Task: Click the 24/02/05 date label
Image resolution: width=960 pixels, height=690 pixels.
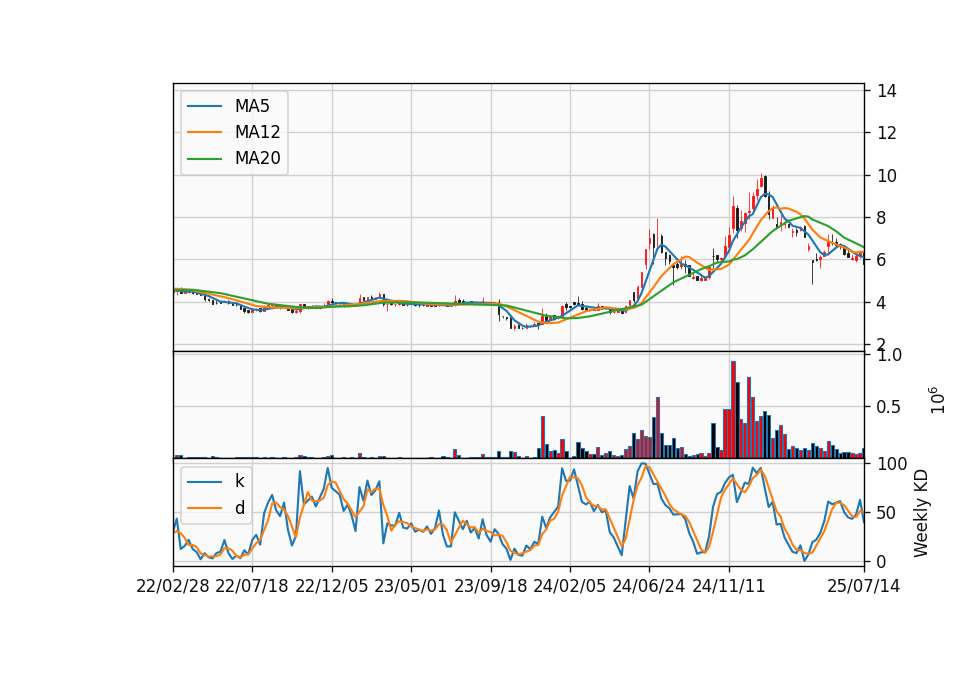Action: point(569,586)
